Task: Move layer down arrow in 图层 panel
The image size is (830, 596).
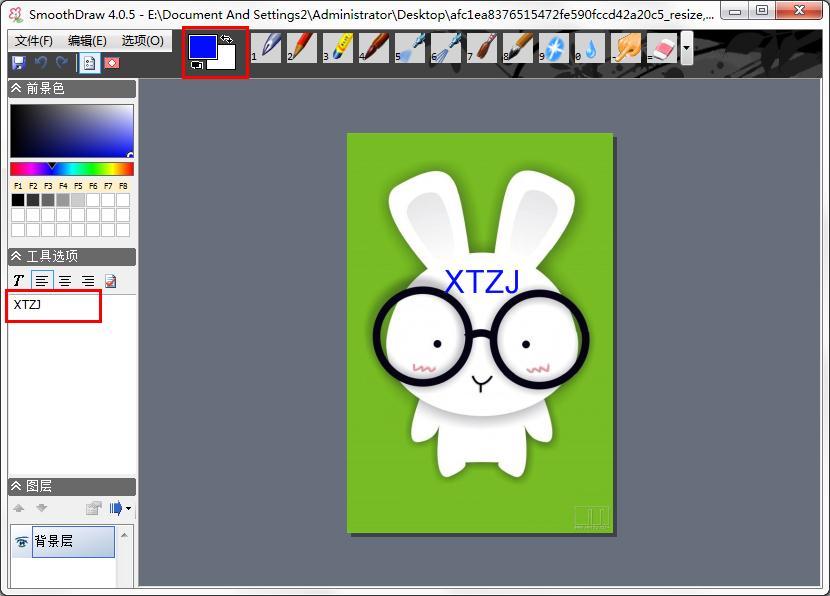Action: pos(42,508)
